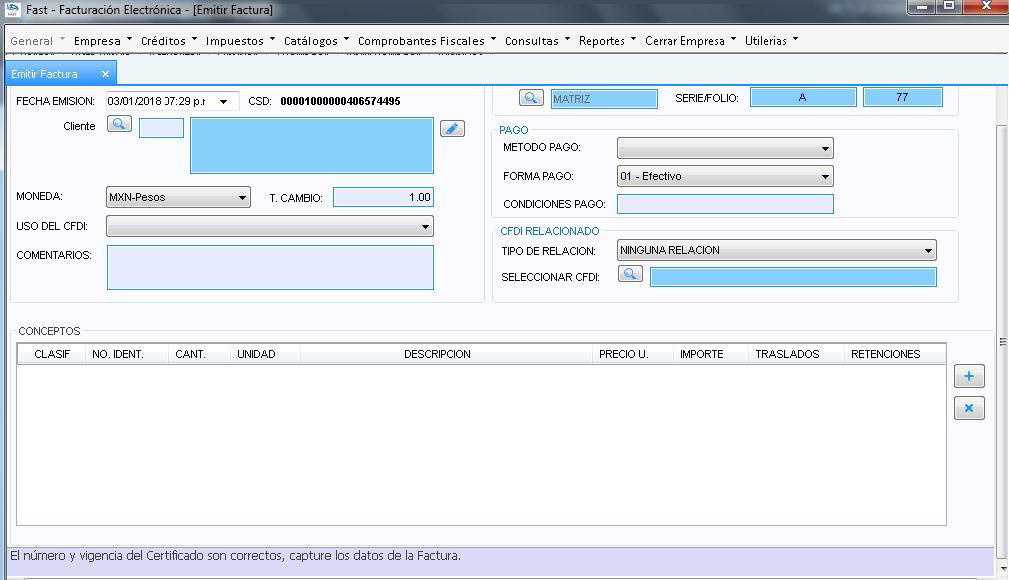Click the SELECCIONAR CFDI field
The height and width of the screenshot is (580, 1009).
coord(793,277)
